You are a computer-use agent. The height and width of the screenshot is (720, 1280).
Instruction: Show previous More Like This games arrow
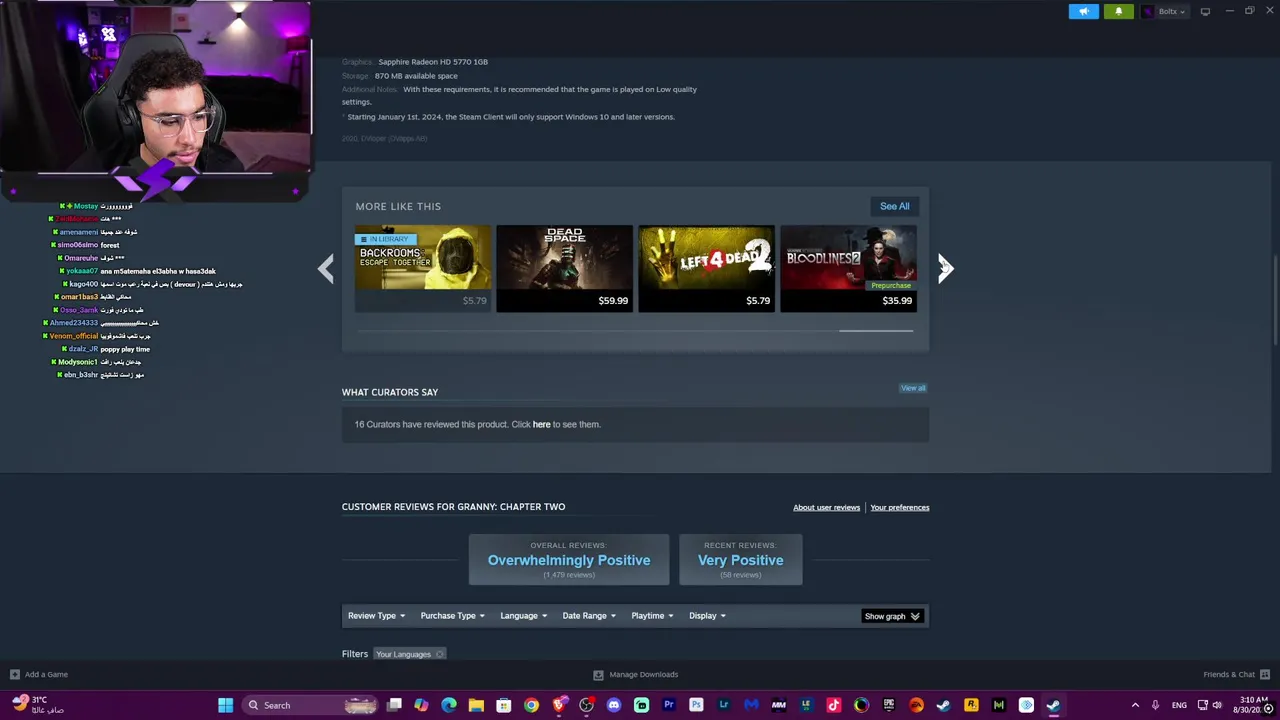pos(326,267)
